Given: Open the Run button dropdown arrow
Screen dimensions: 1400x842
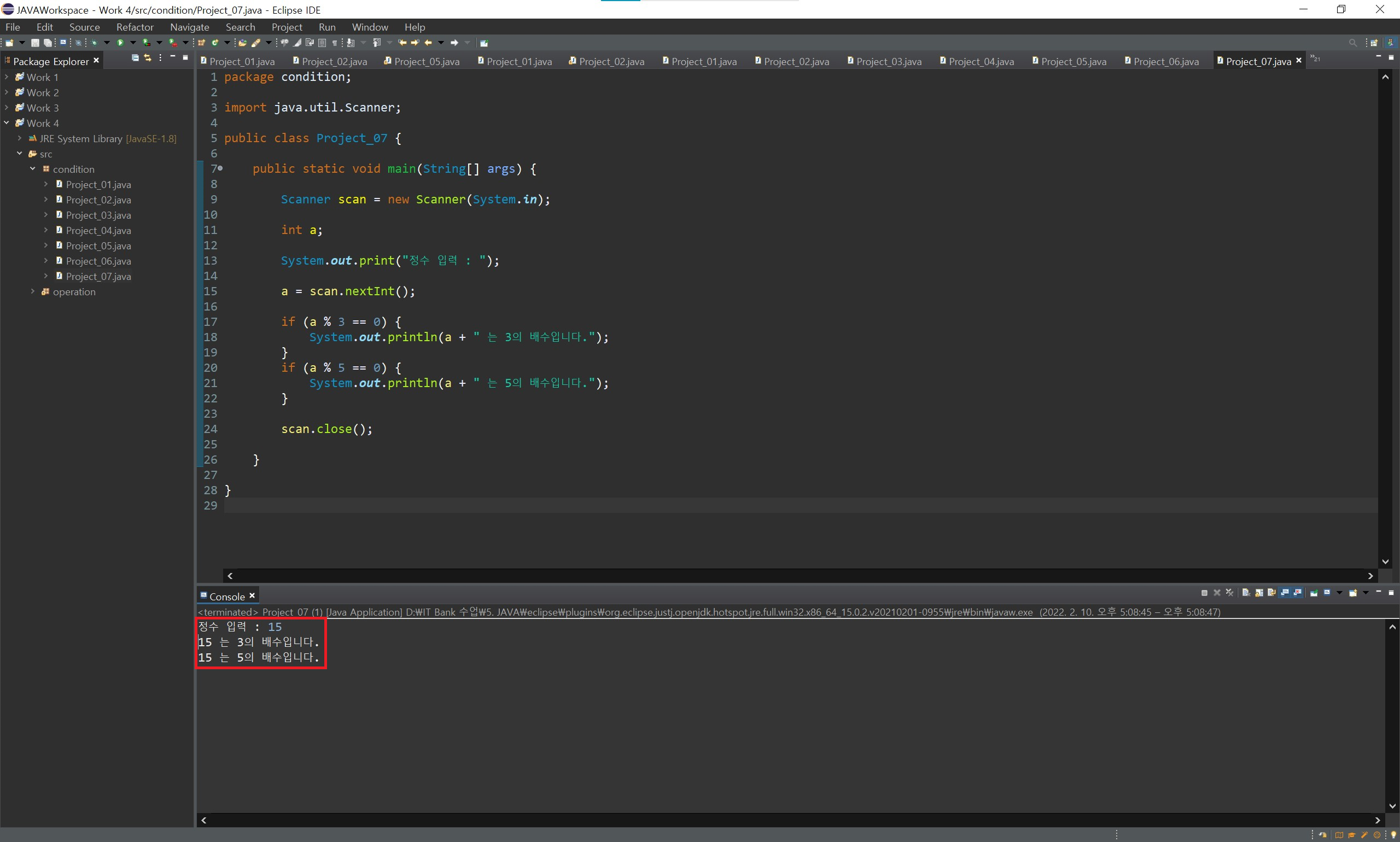Looking at the screenshot, I should coord(133,43).
